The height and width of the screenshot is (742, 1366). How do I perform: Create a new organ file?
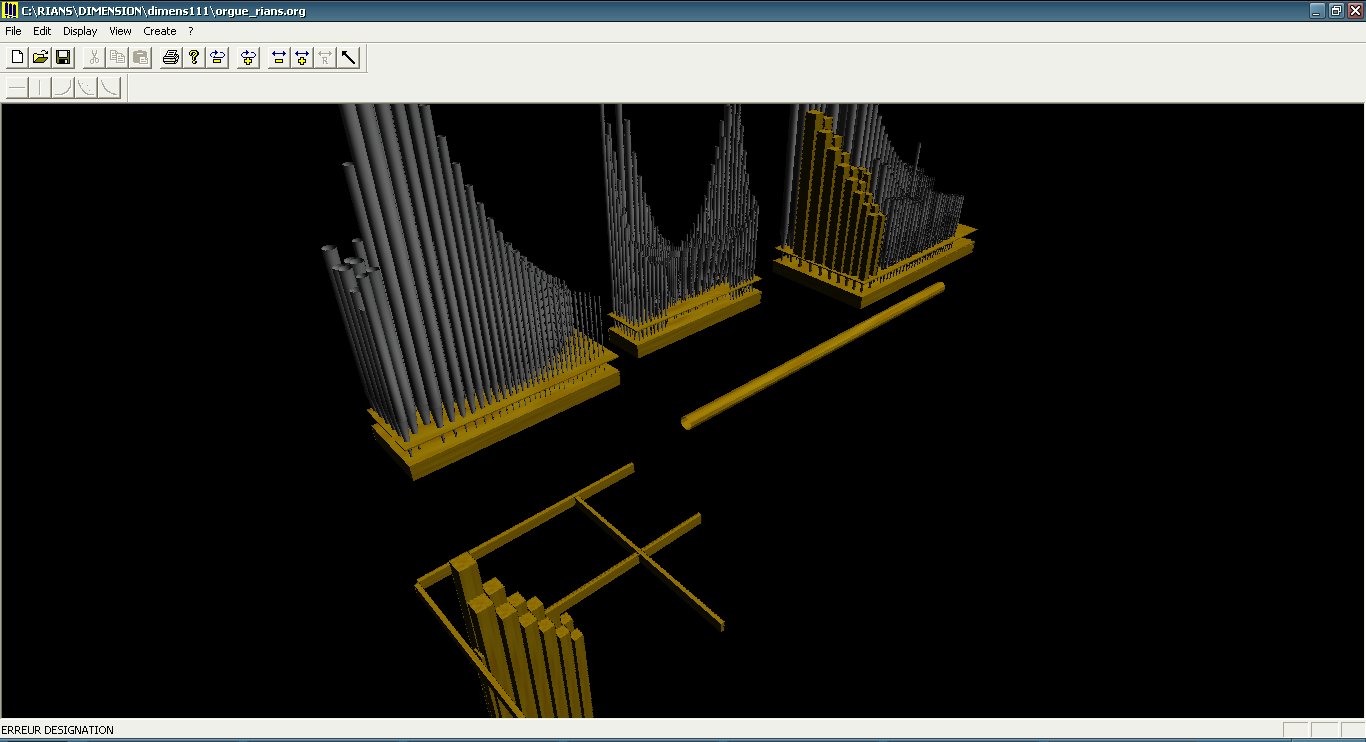click(16, 57)
